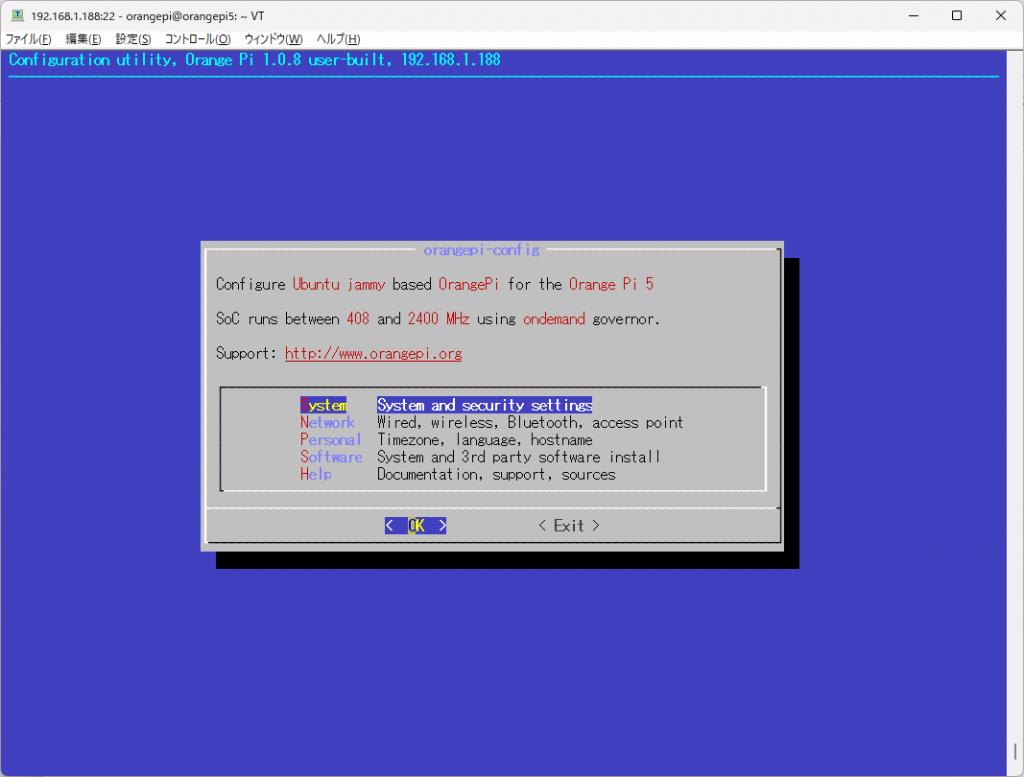Open the ファイル(F) menu
The height and width of the screenshot is (777, 1024).
(x=28, y=39)
